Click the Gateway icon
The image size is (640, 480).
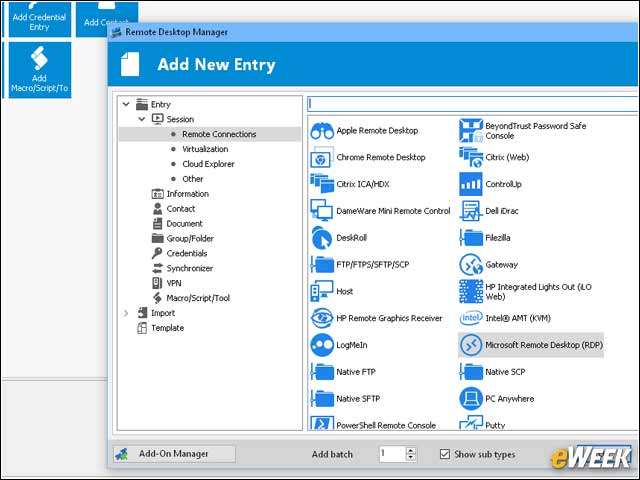471,264
